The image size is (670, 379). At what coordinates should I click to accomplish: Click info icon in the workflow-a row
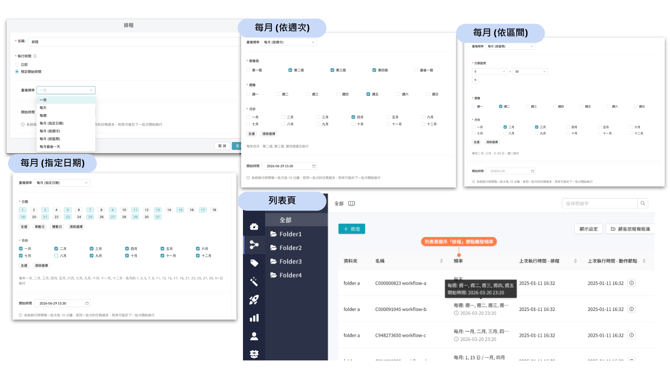coord(631,283)
